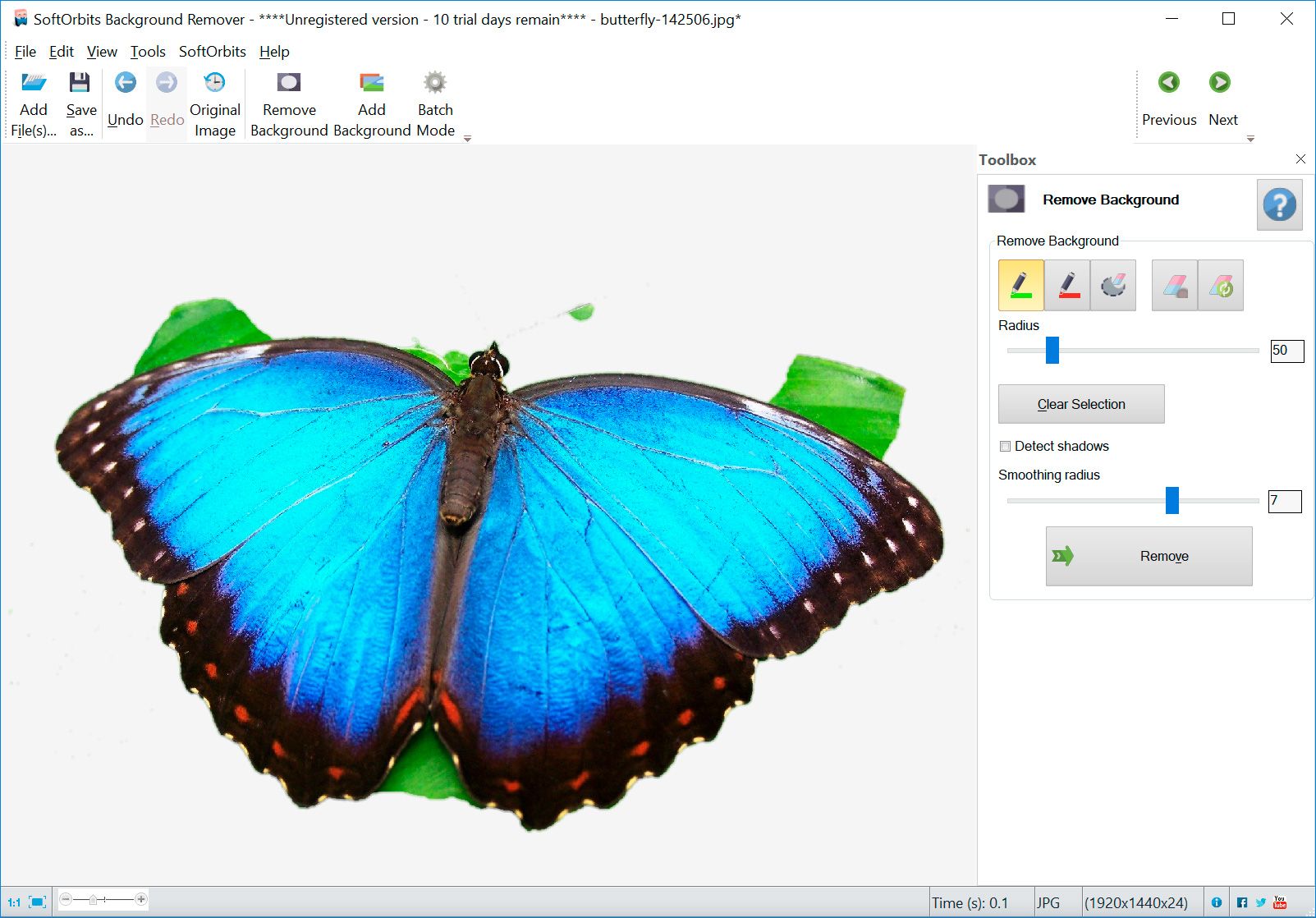
Task: Expand the Batch Mode dropdown arrow
Action: [x=466, y=139]
